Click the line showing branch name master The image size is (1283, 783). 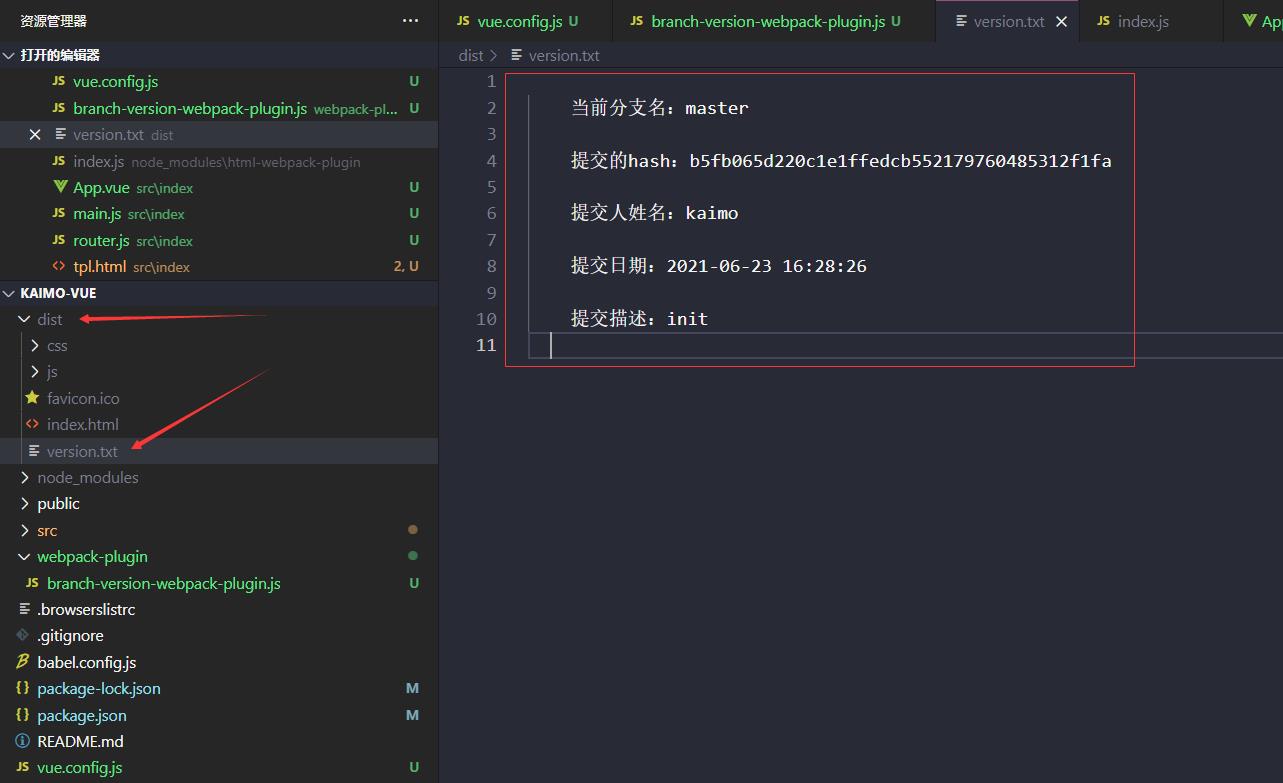659,107
